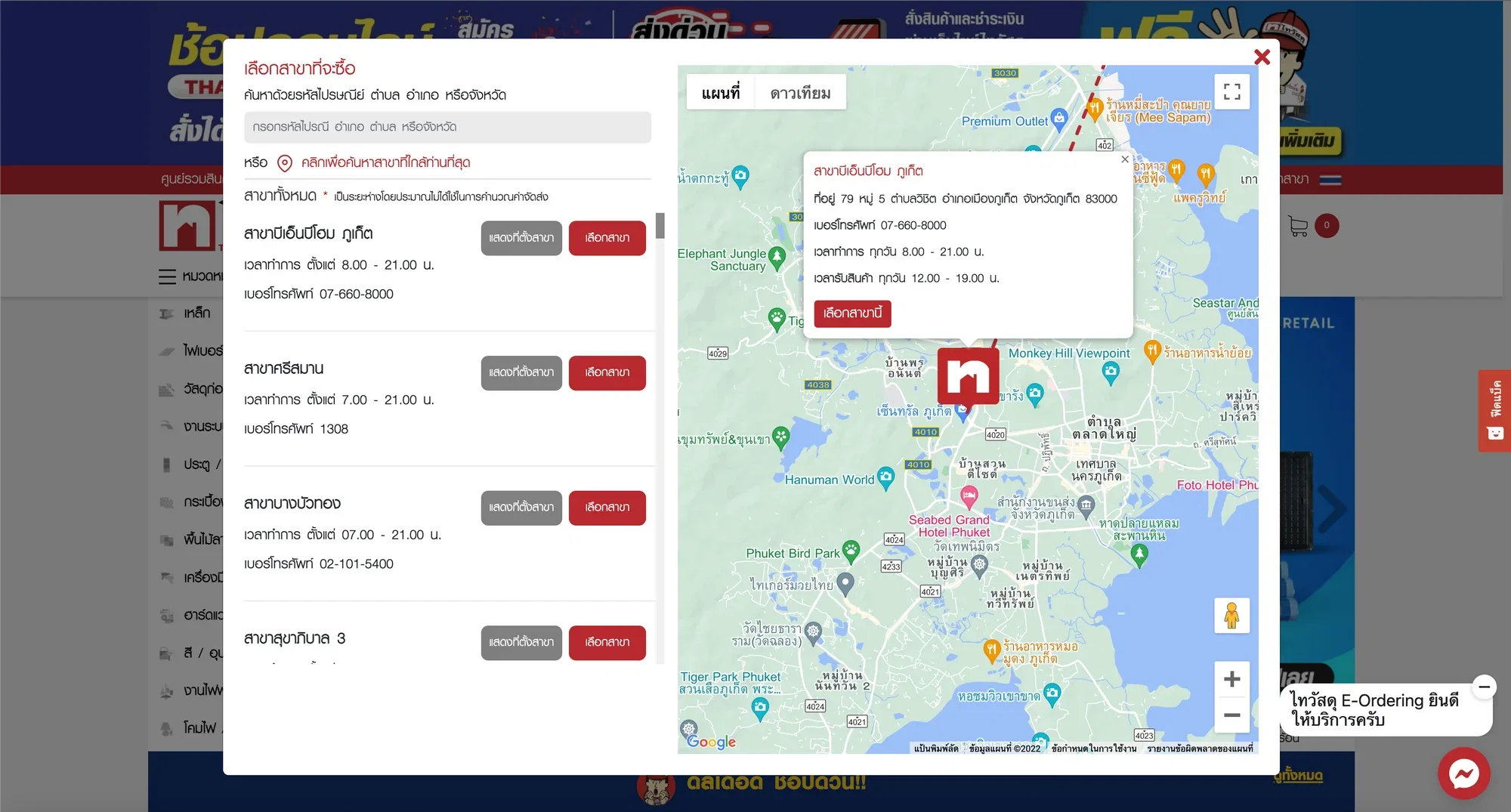The image size is (1511, 812).
Task: Switch map to แผนที่ view
Action: tap(721, 93)
